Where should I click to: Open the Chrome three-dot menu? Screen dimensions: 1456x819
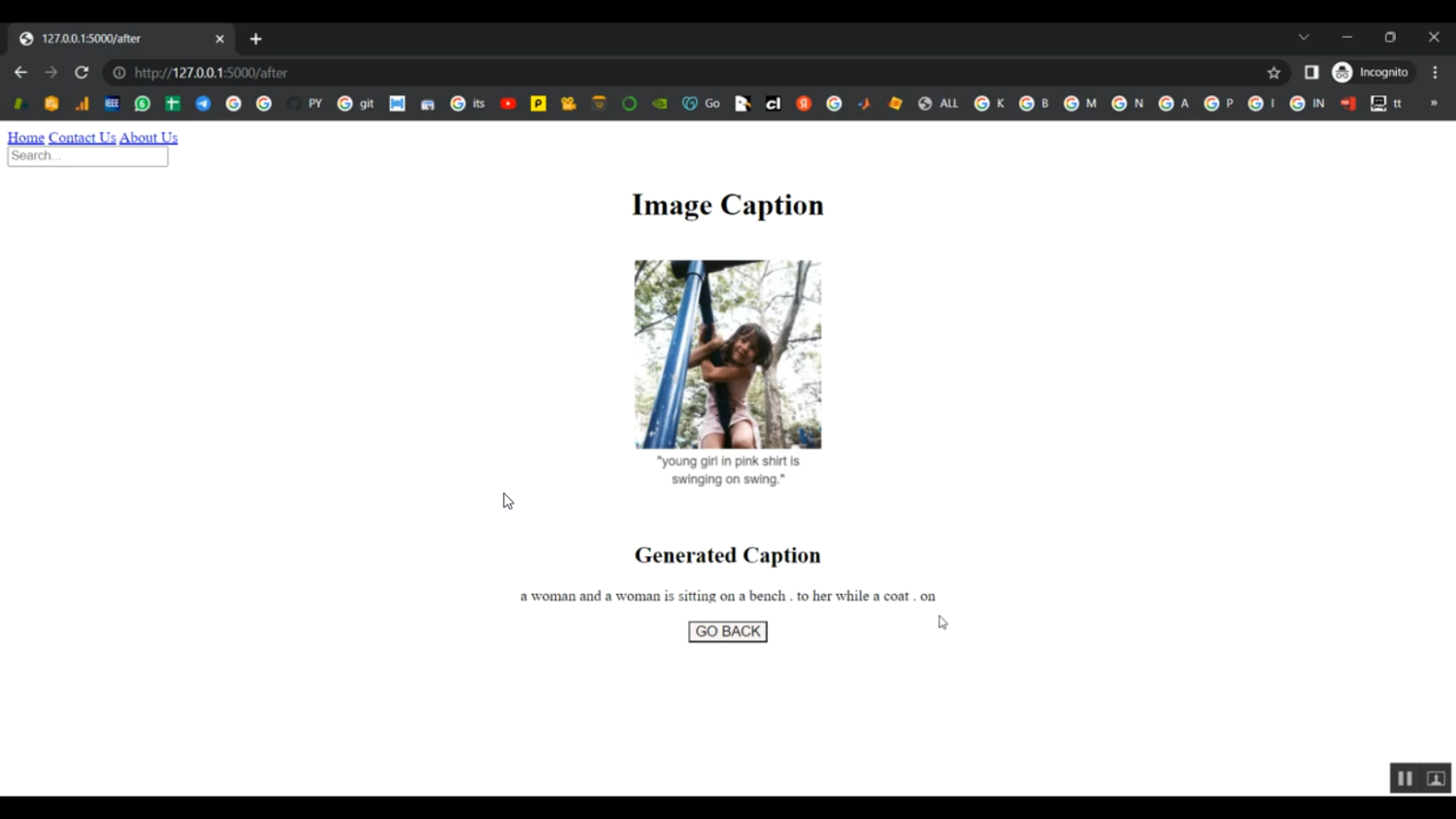coord(1435,73)
